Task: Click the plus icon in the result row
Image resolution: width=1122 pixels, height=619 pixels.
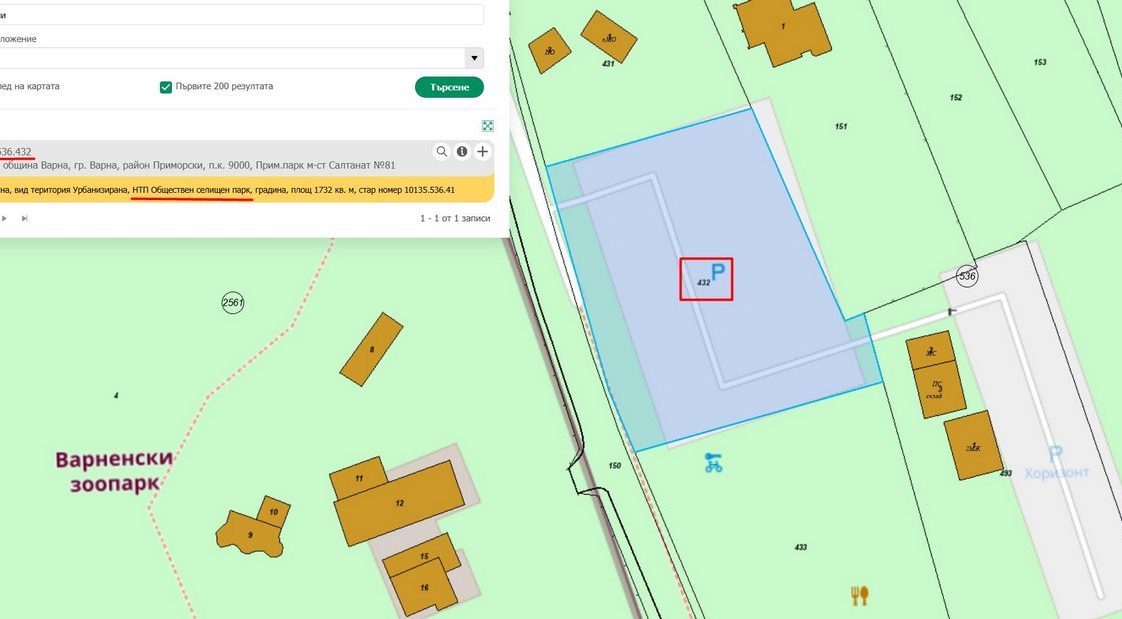Action: tap(483, 152)
